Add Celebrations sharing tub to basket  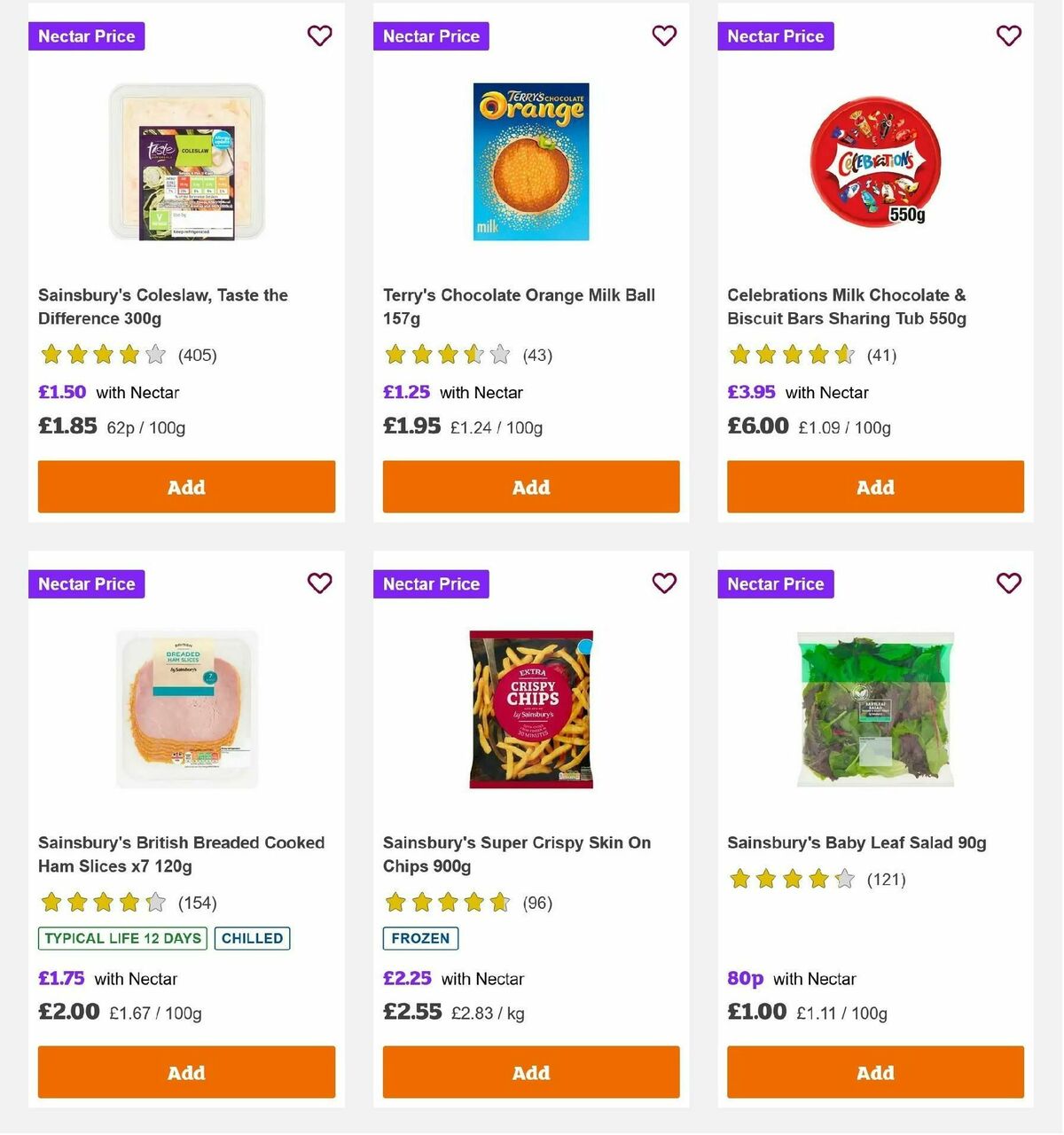875,487
